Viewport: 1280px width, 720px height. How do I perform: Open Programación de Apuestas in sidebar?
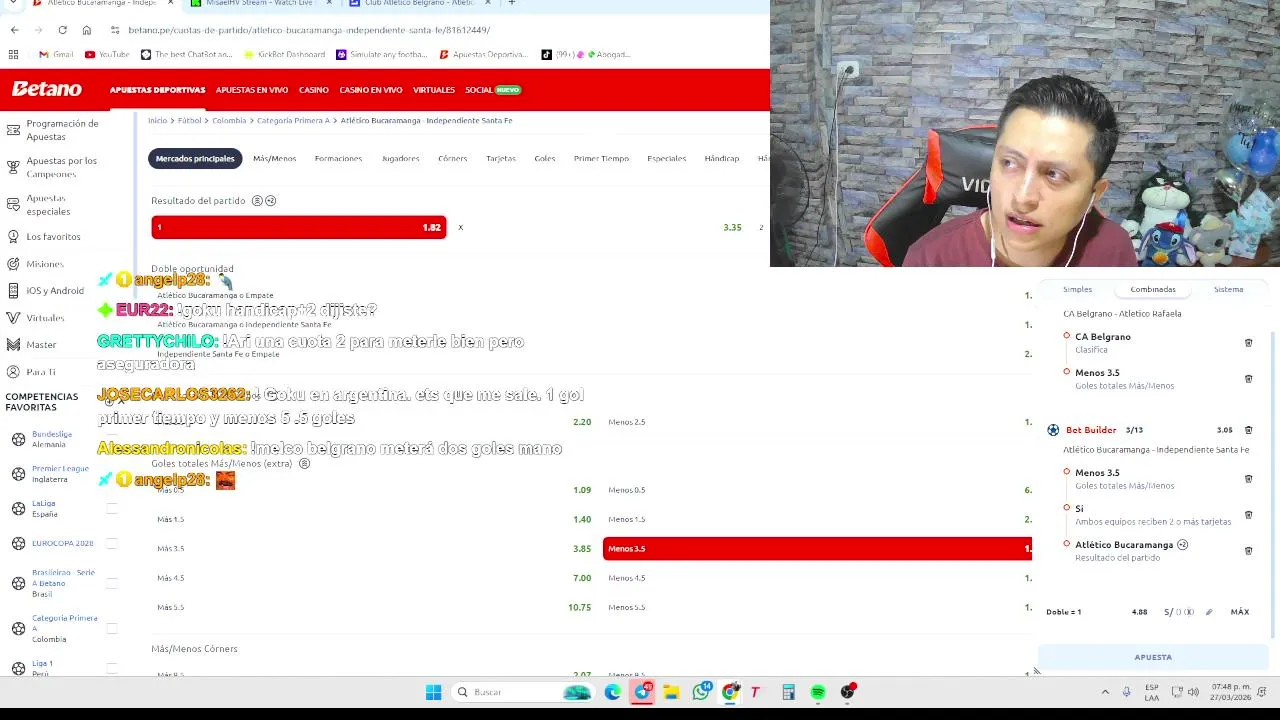62,130
